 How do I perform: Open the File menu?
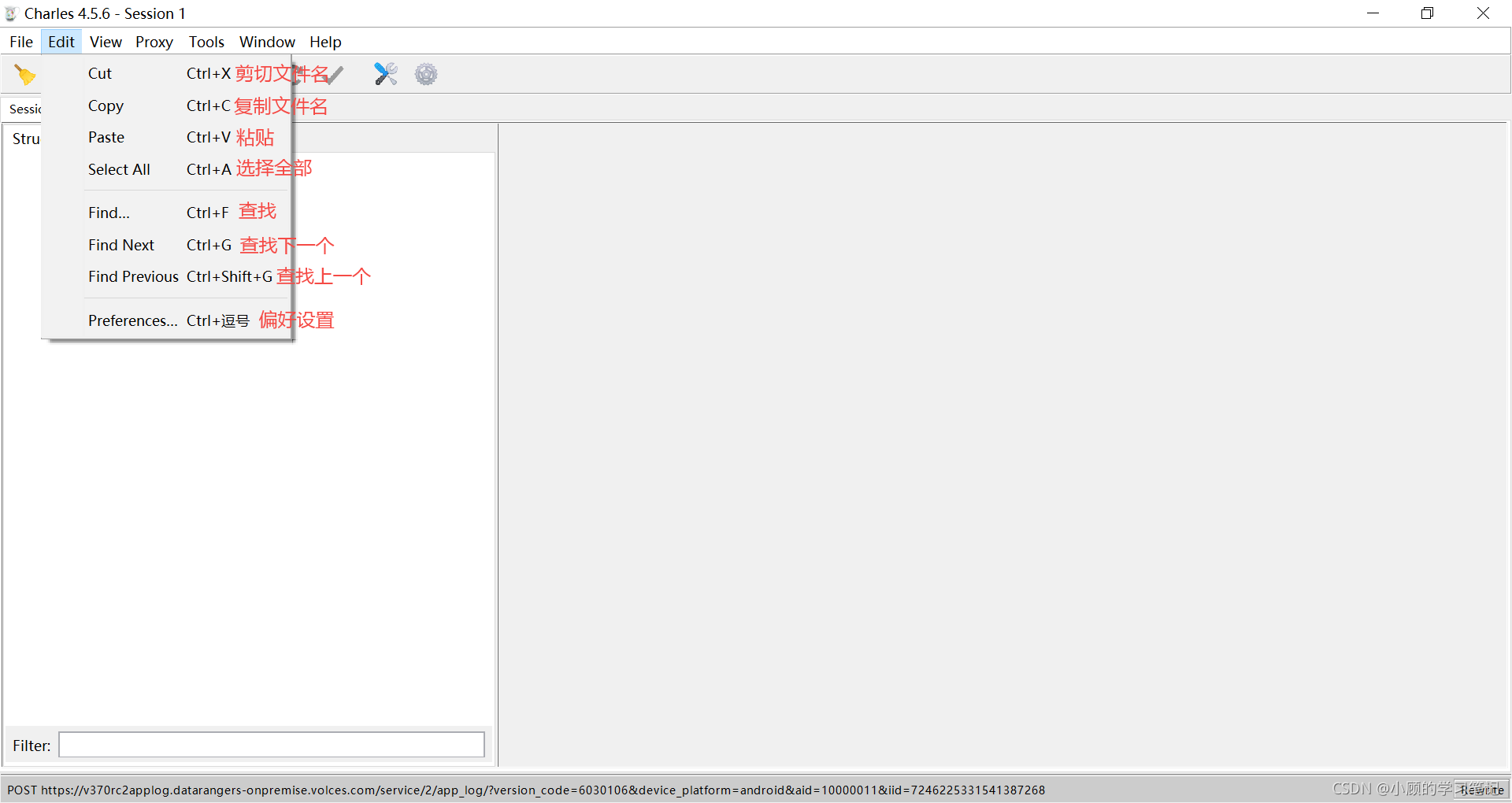pyautogui.click(x=21, y=42)
